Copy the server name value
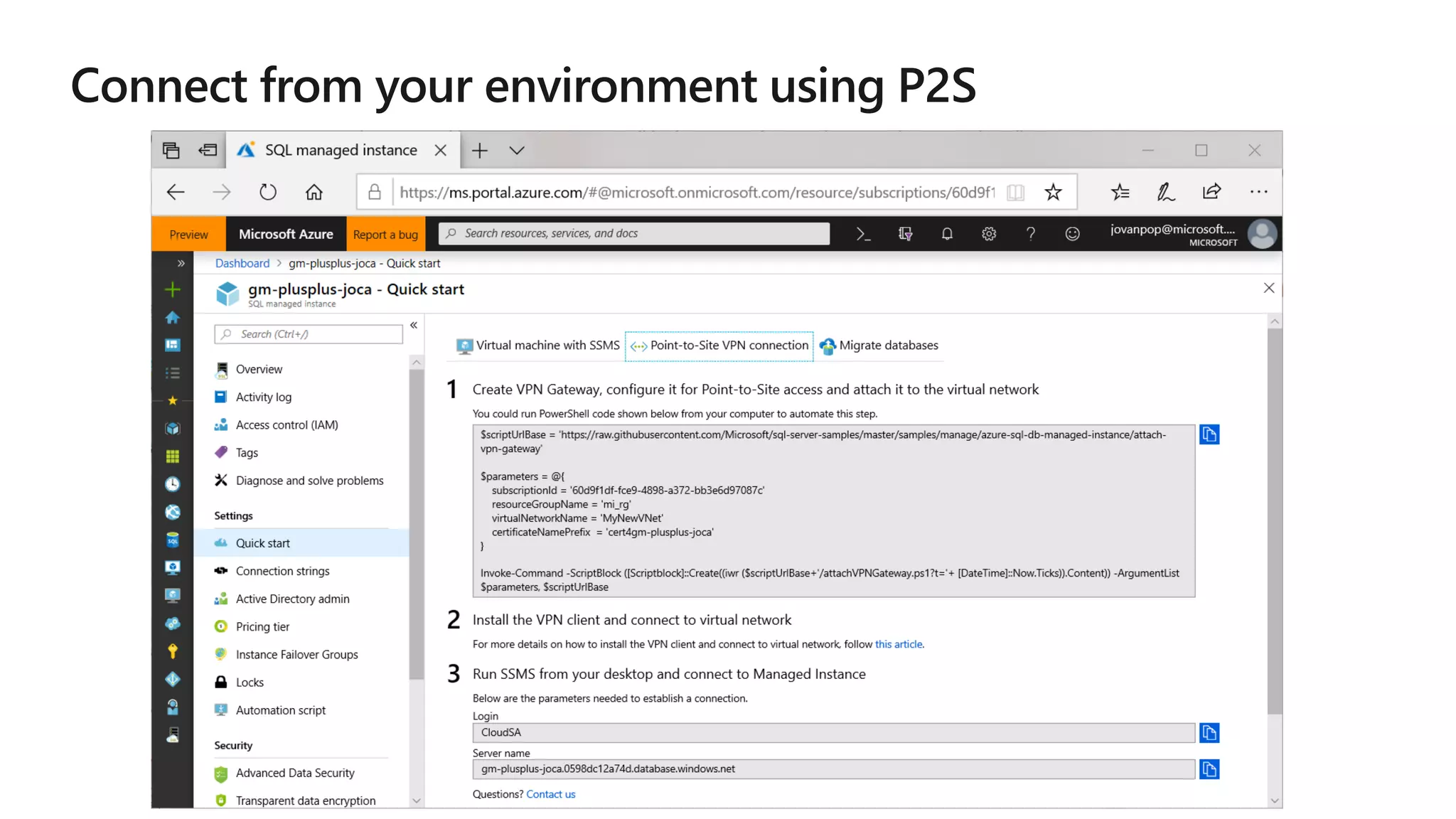 pos(1209,769)
